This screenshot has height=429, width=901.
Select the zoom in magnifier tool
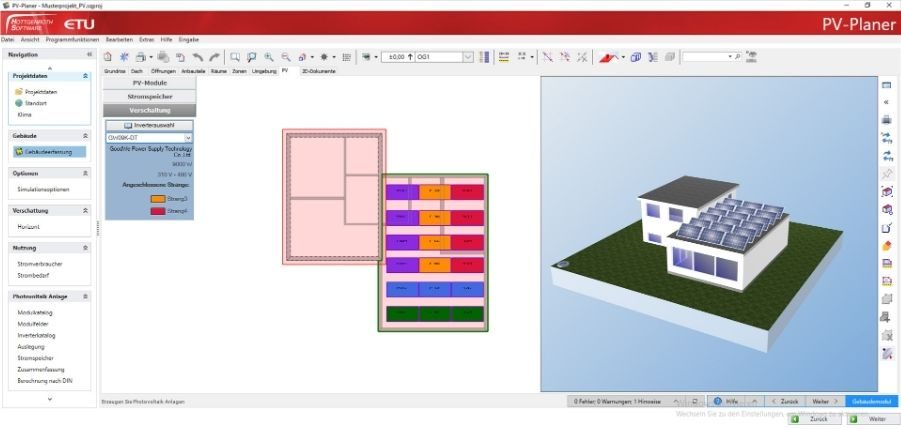[270, 57]
